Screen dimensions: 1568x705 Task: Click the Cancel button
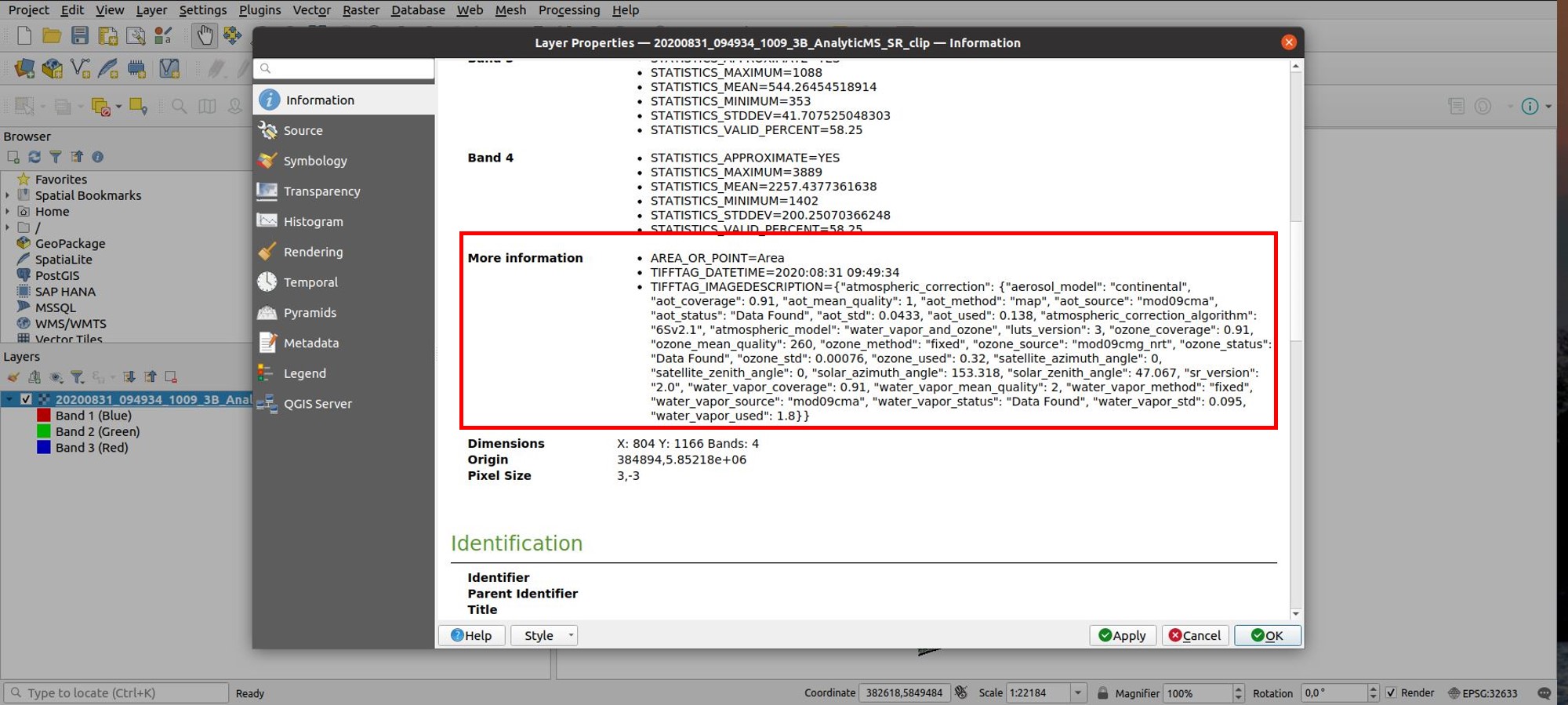1195,635
